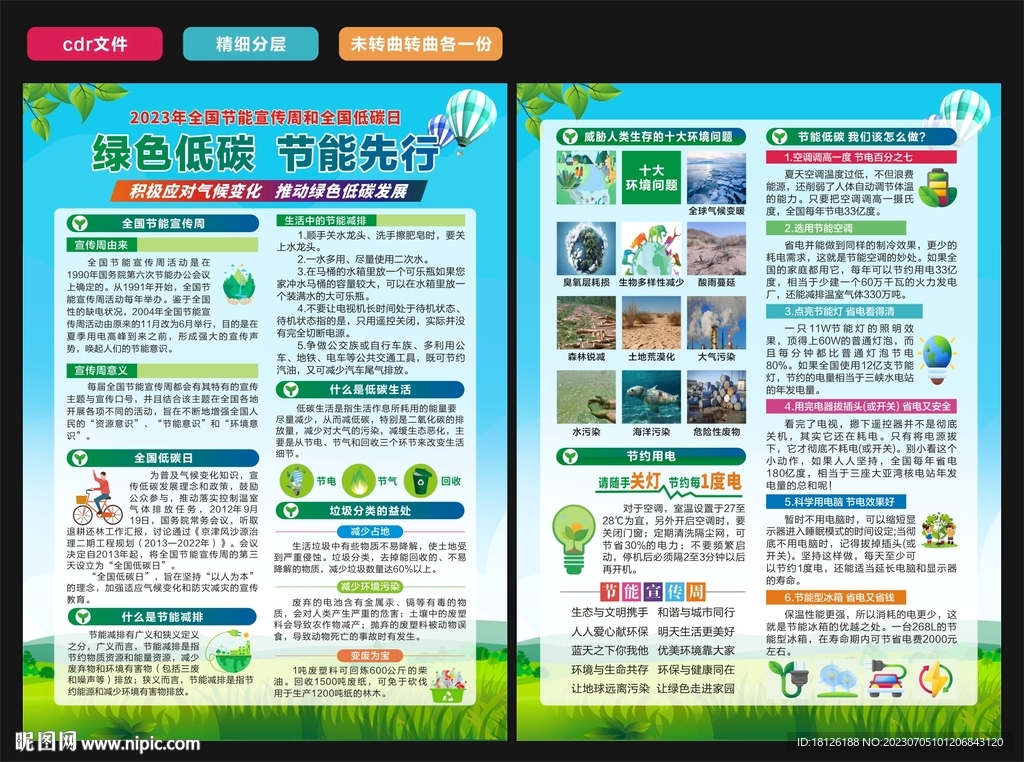This screenshot has height=762, width=1024.
Task: Click the '请随手关灯 节约每1度电' slogan
Action: (669, 483)
